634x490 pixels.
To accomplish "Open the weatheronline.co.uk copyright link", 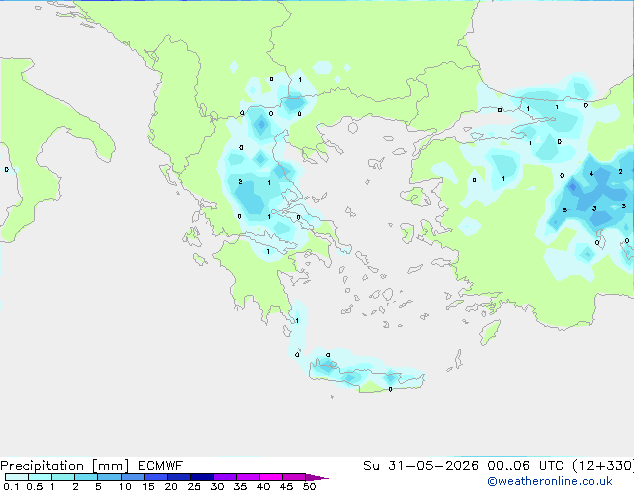I will coord(550,481).
